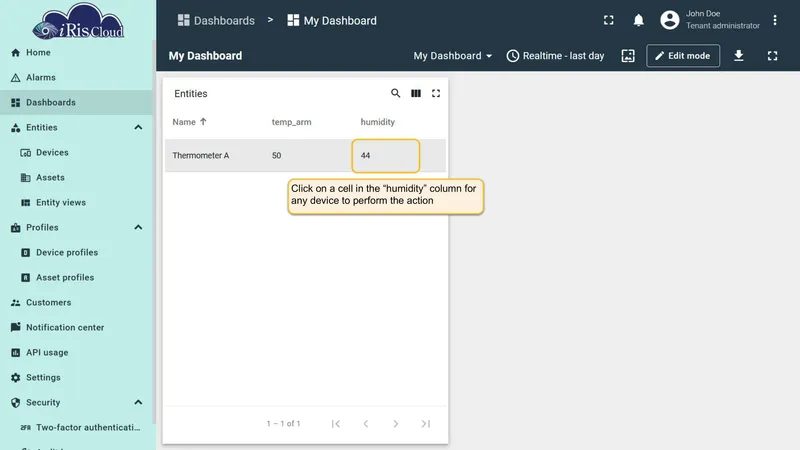Click the dashboard image icon beside time window
Image resolution: width=800 pixels, height=450 pixels.
coord(628,56)
